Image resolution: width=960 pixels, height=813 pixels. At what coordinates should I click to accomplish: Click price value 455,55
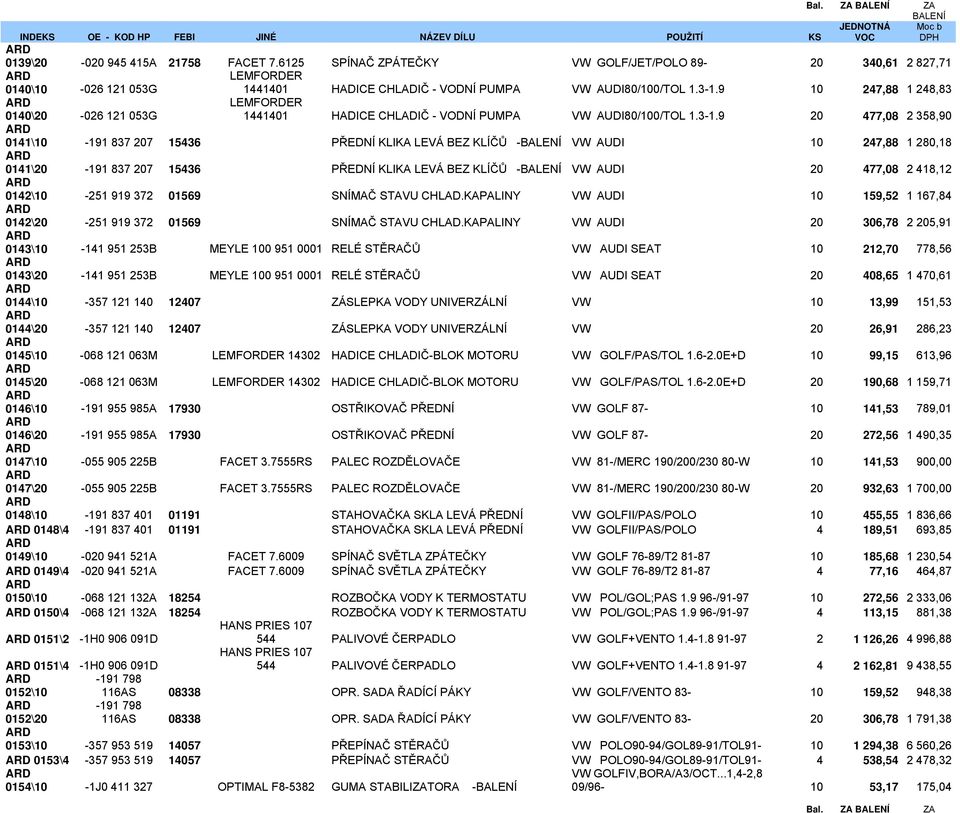coord(880,515)
